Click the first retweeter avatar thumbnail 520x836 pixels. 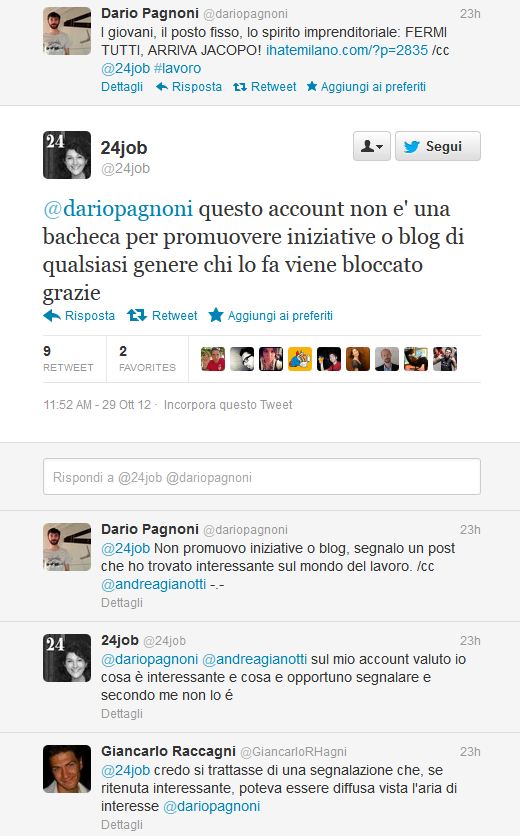(213, 359)
